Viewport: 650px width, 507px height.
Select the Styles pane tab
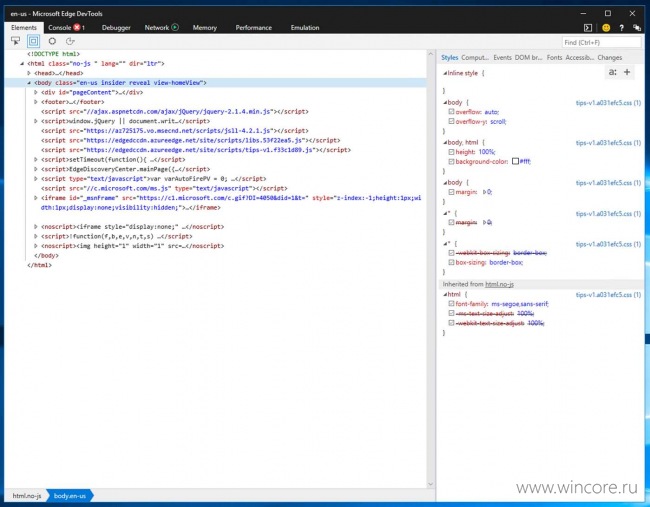click(450, 58)
